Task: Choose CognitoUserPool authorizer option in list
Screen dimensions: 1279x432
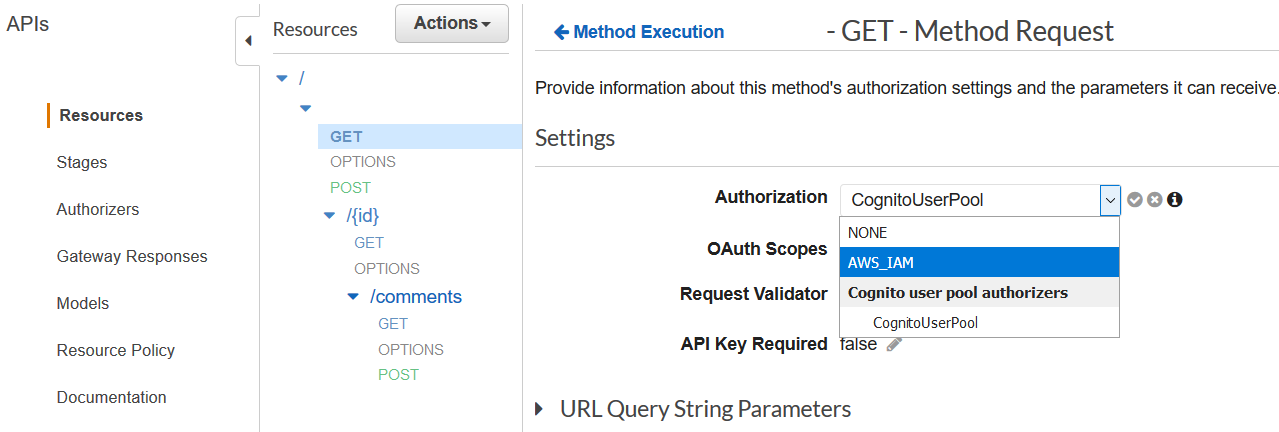Action: (x=980, y=323)
